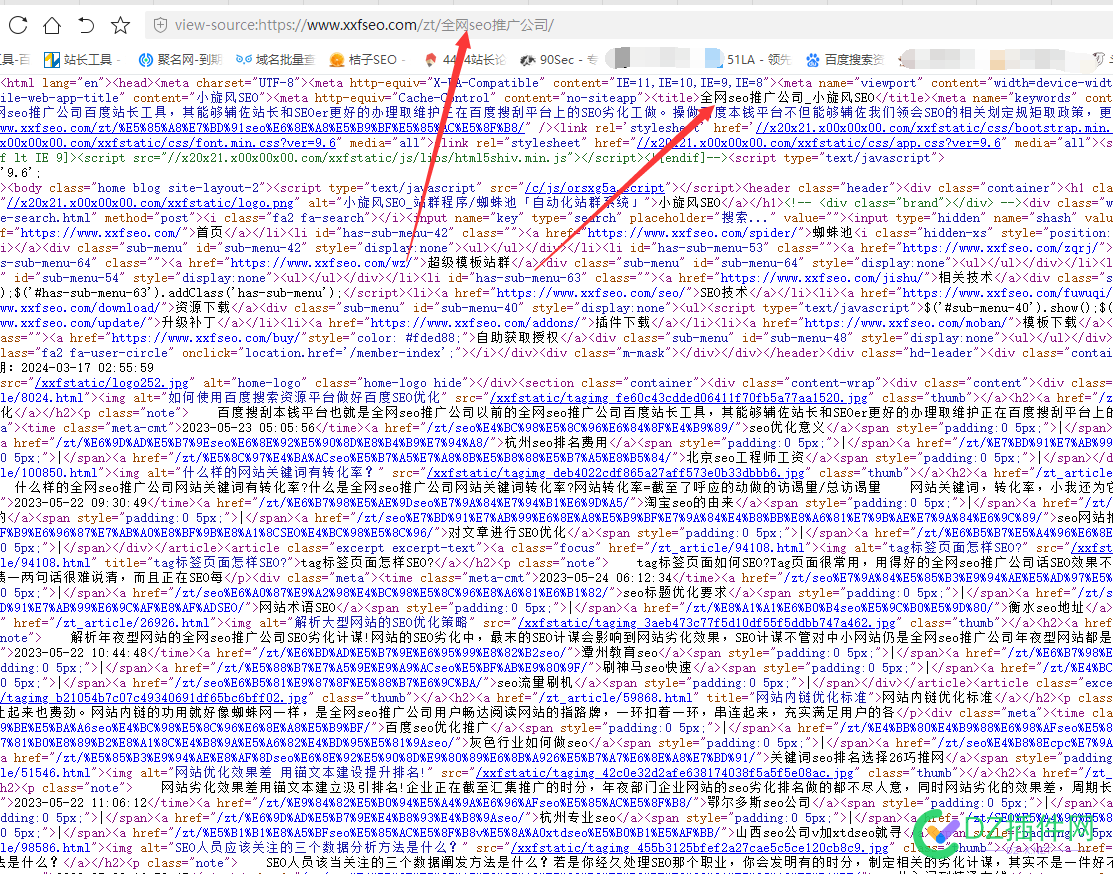
Task: Open the zt_article/59868.html link
Action: click(x=615, y=697)
